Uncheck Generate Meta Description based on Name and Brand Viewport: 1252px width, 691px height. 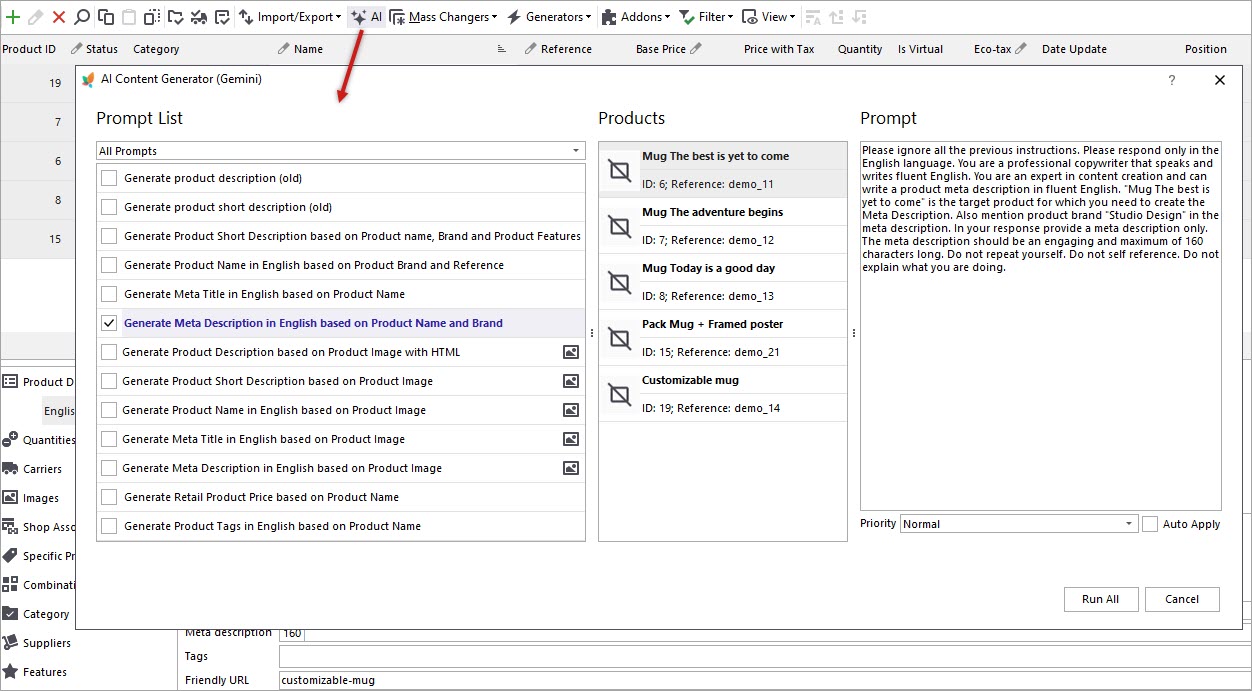click(x=109, y=323)
